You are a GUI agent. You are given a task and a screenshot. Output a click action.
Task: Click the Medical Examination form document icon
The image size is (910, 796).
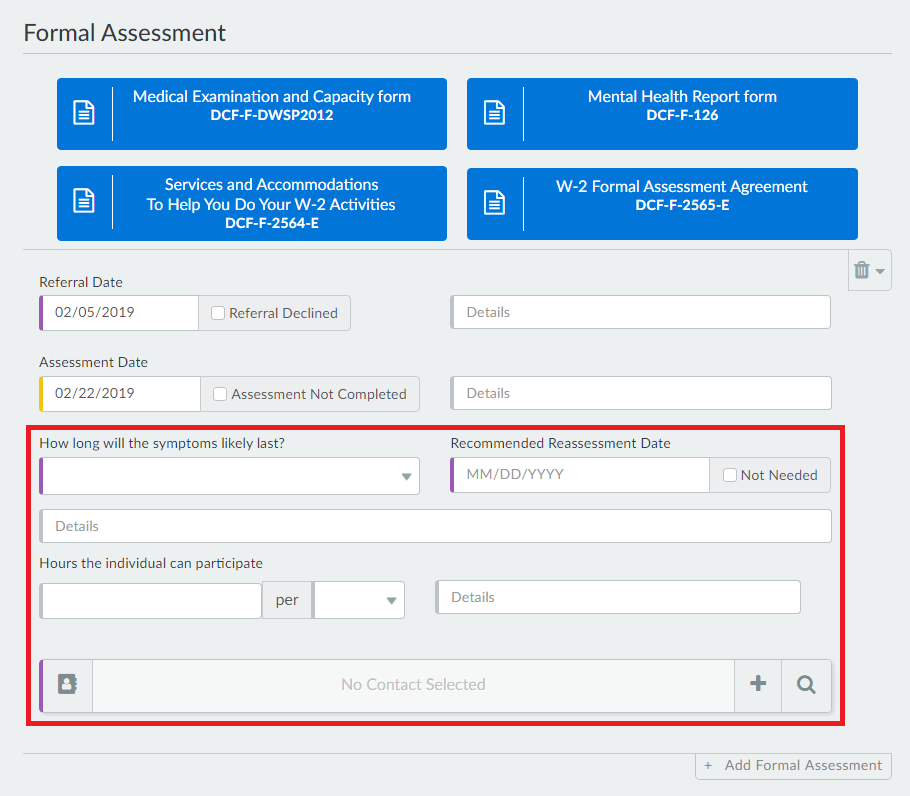[85, 113]
